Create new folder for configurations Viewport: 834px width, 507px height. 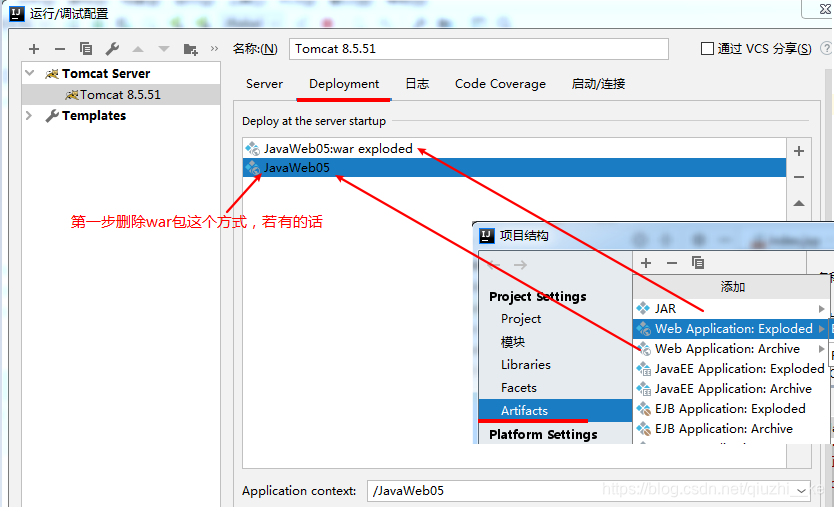pyautogui.click(x=190, y=49)
